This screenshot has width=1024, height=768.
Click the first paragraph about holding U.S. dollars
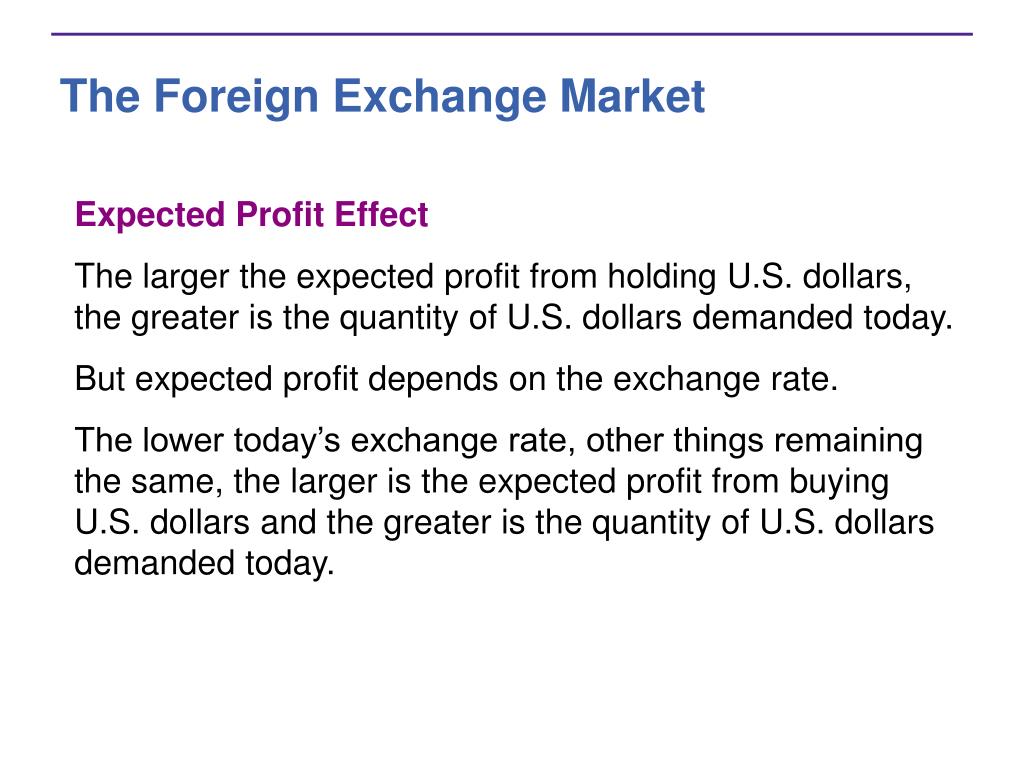[514, 297]
